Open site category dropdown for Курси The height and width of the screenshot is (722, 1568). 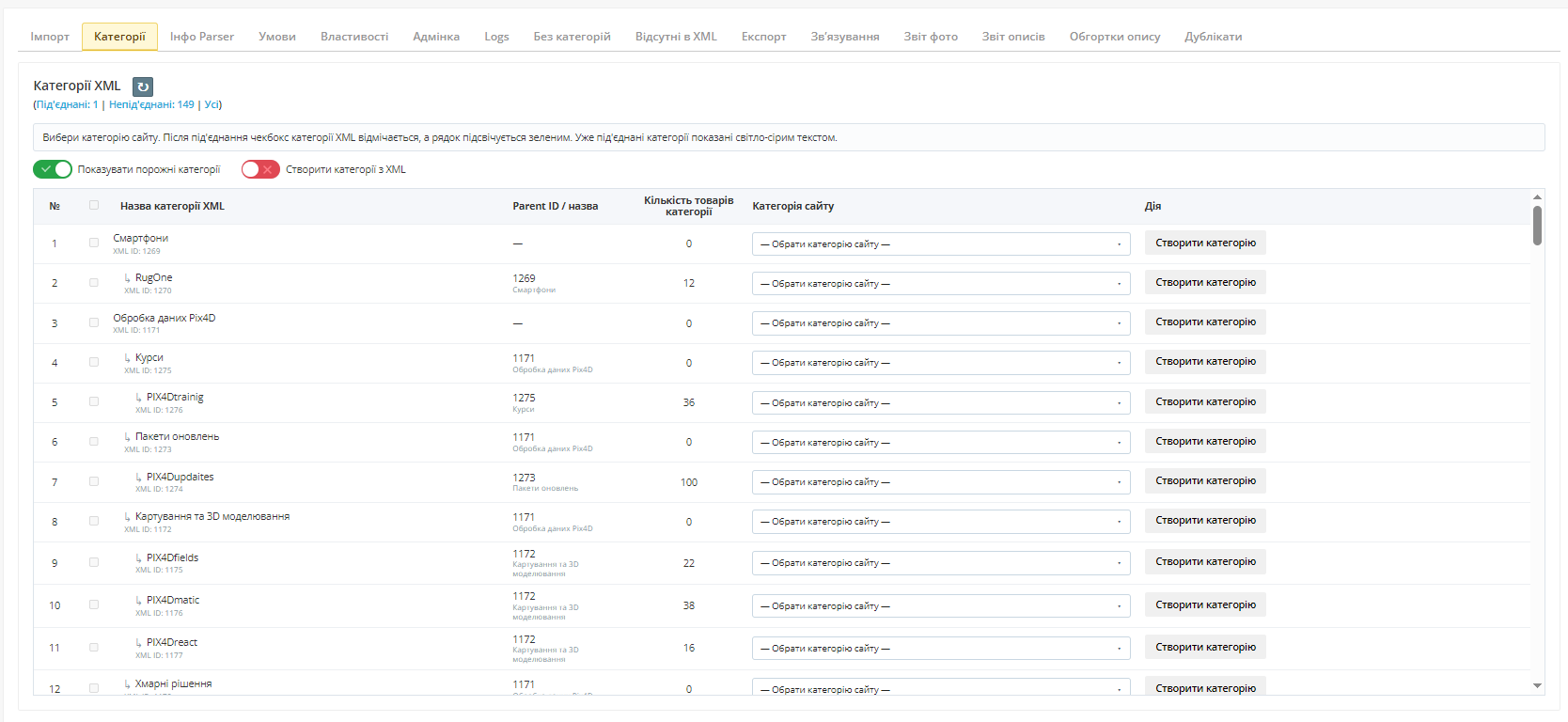pyautogui.click(x=941, y=363)
